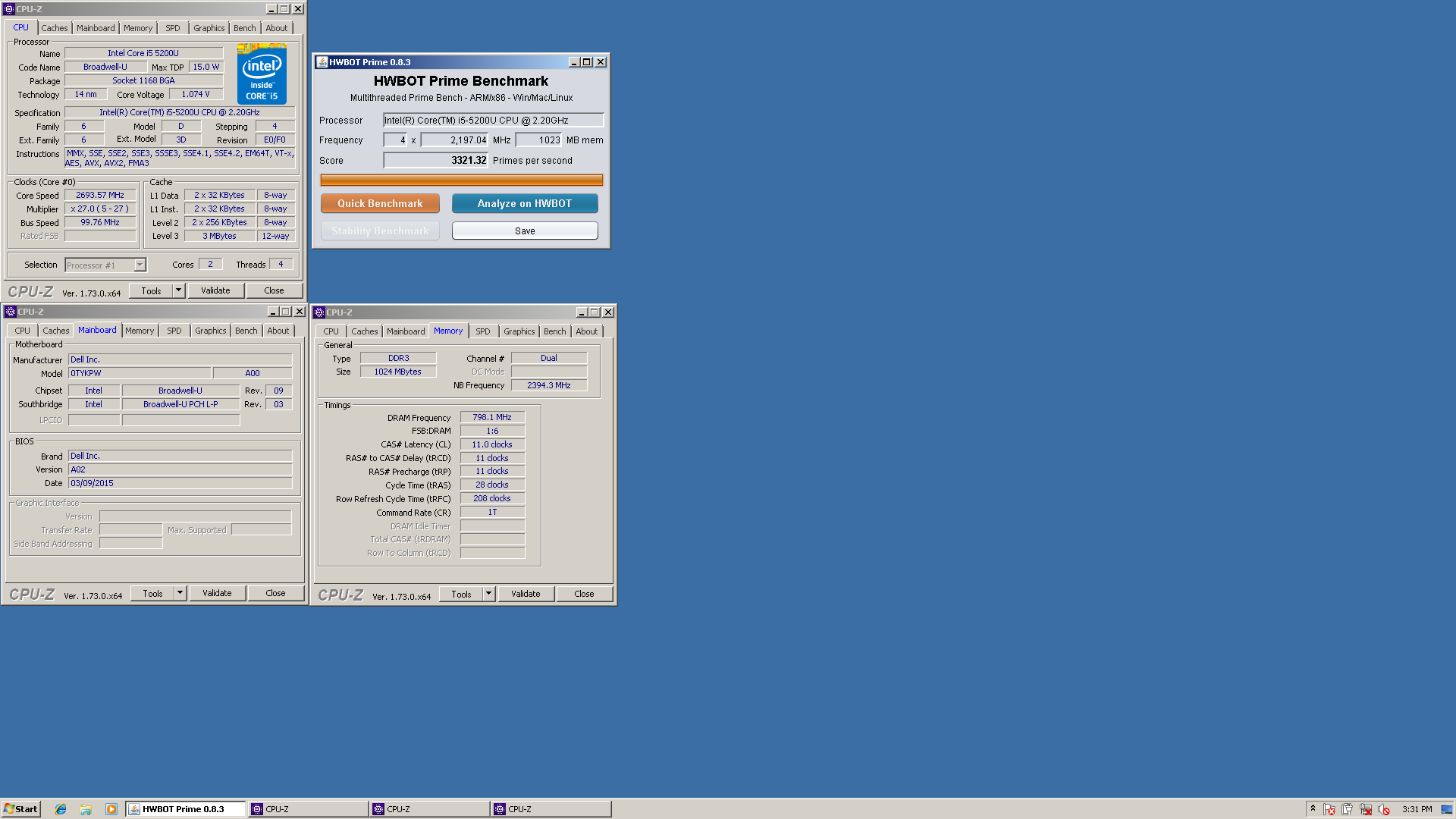
Task: Open Caches tab in Memory CPU-Z window
Action: coord(365,331)
